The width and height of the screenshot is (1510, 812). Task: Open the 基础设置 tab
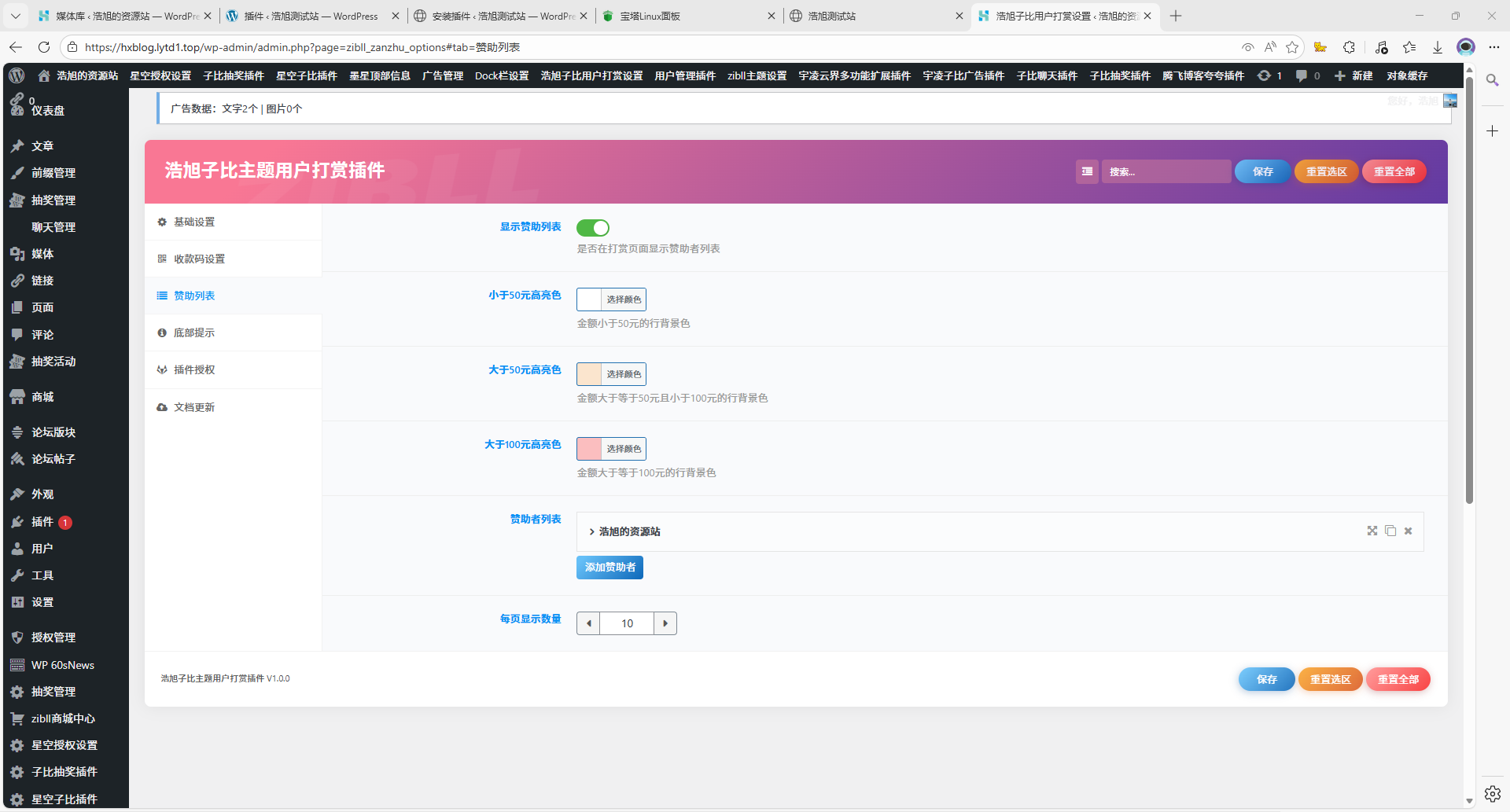(x=194, y=222)
